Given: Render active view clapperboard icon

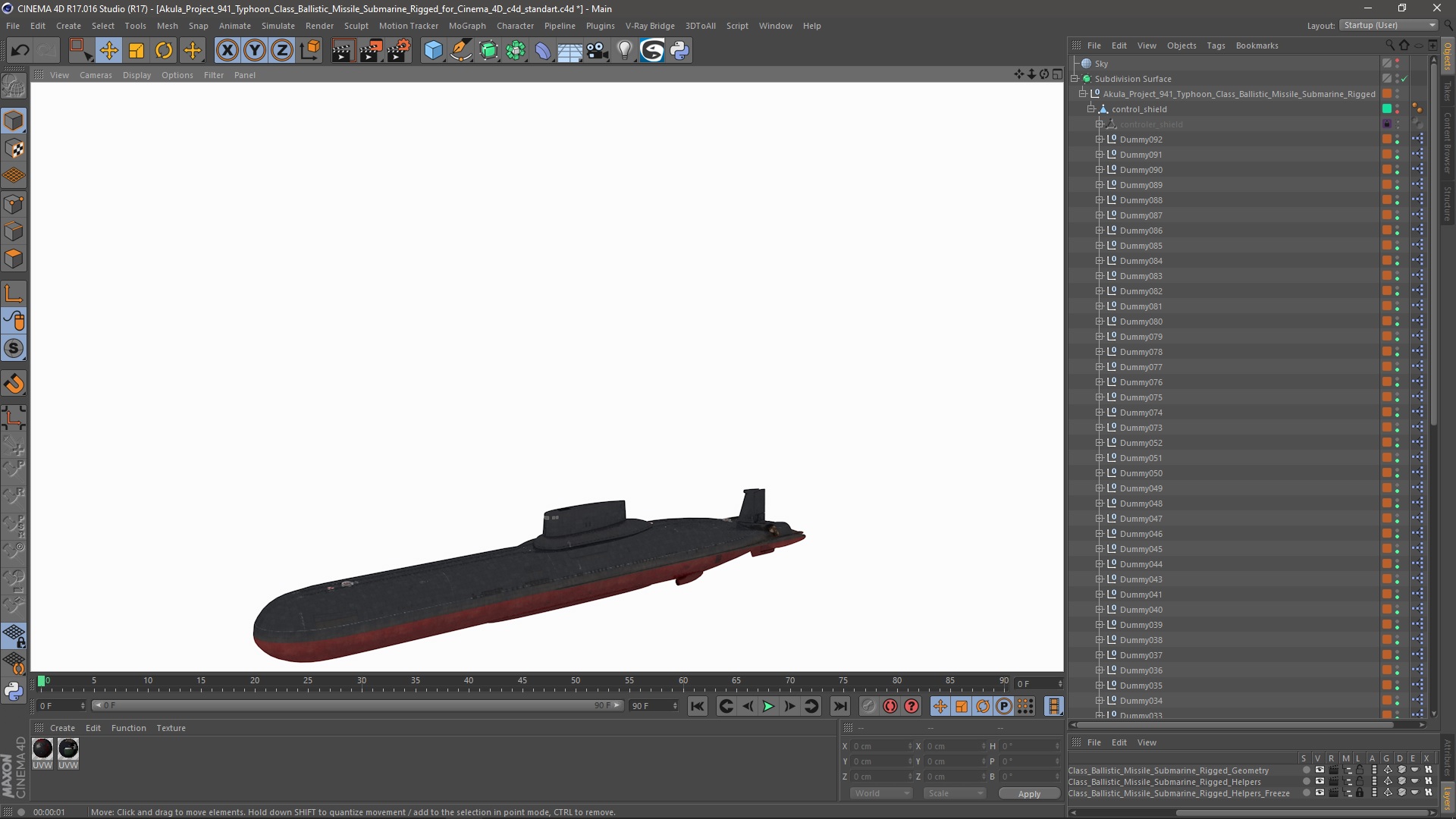Looking at the screenshot, I should pos(343,51).
